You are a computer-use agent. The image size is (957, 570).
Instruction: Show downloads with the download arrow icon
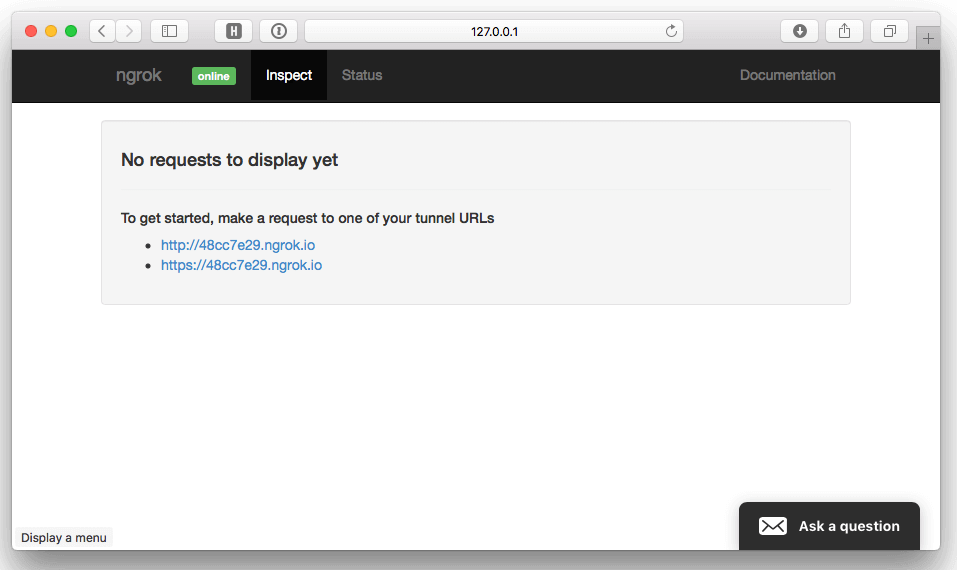(x=800, y=31)
